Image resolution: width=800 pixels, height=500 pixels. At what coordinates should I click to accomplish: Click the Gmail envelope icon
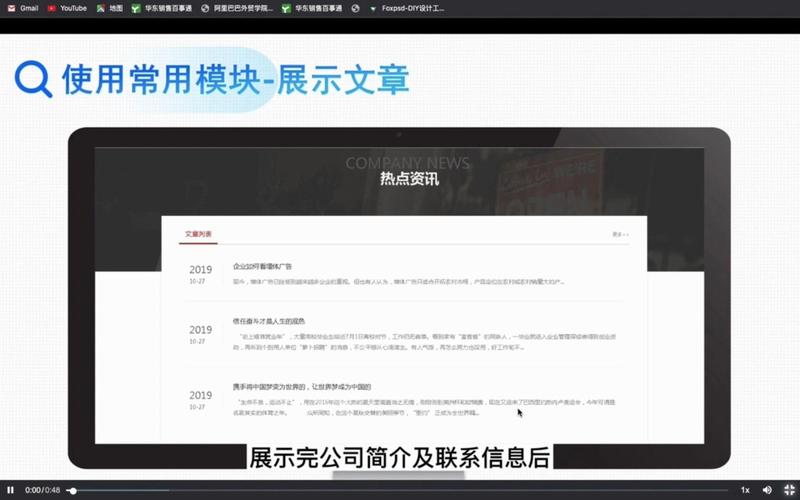[11, 8]
